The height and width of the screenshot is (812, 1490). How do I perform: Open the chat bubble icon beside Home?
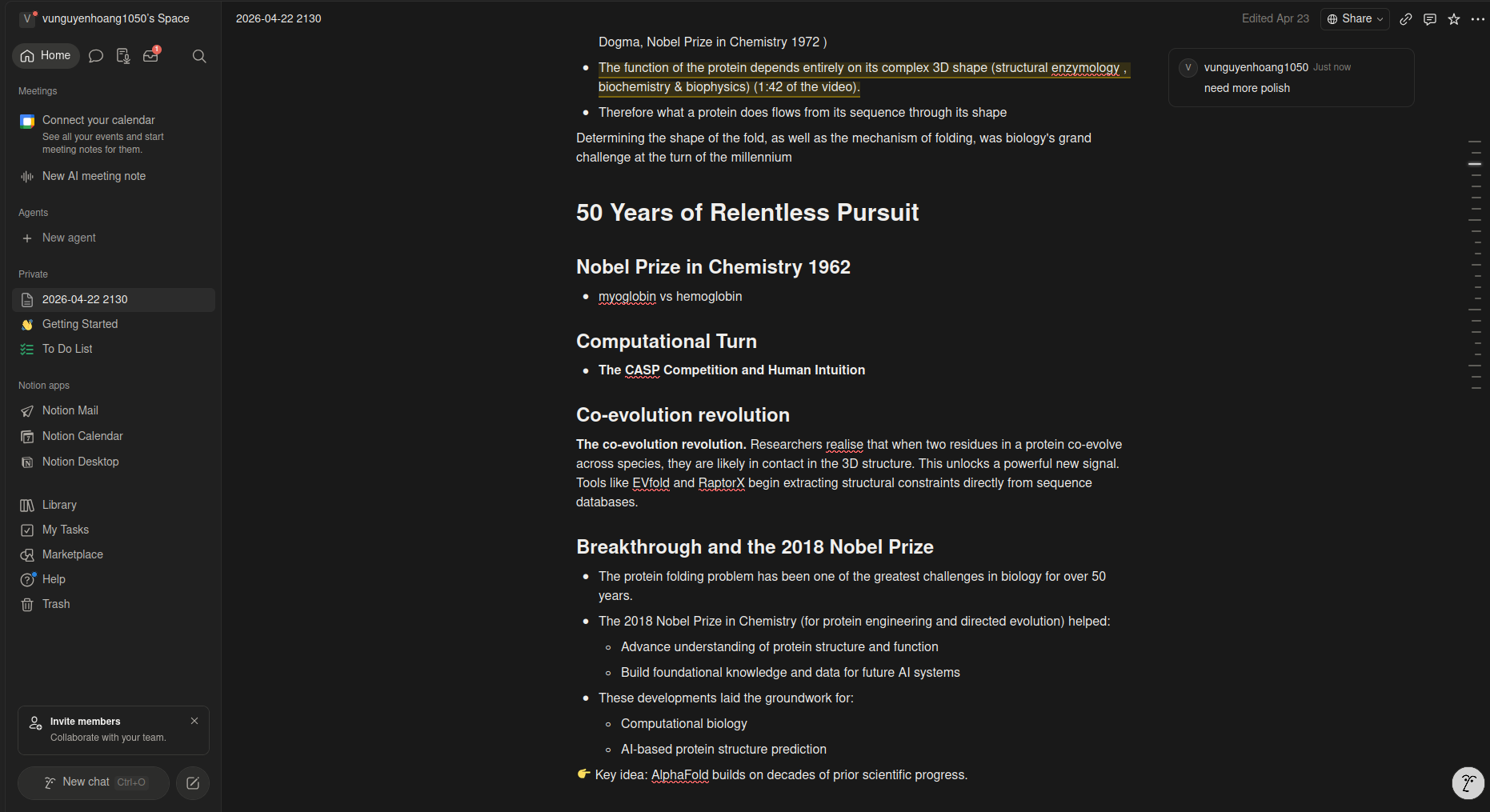click(96, 56)
